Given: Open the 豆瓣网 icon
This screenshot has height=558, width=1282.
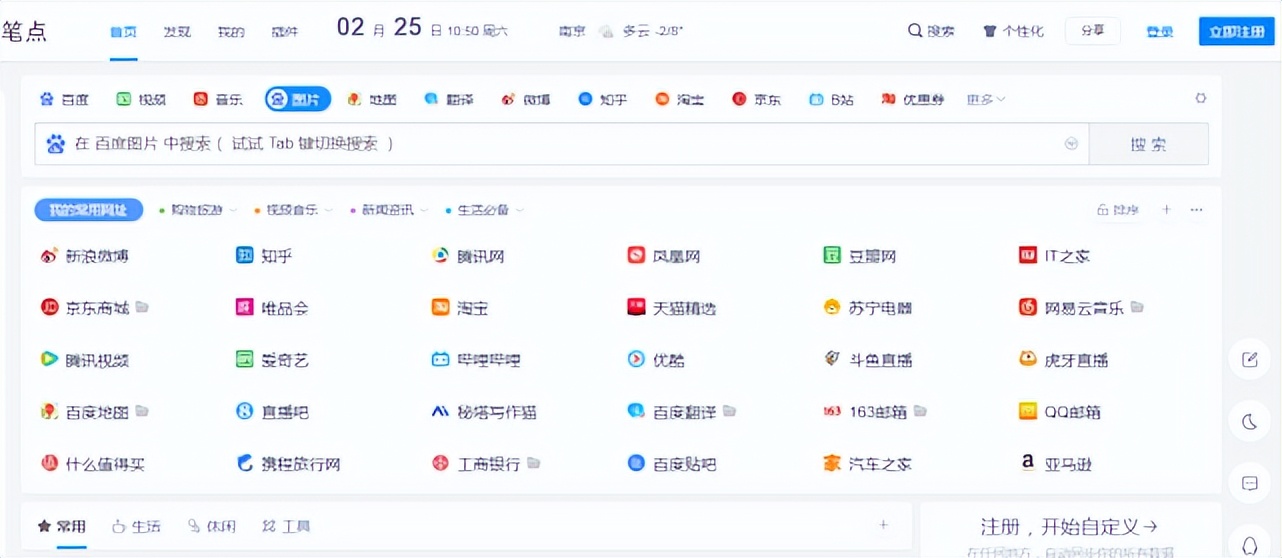Looking at the screenshot, I should tap(832, 256).
